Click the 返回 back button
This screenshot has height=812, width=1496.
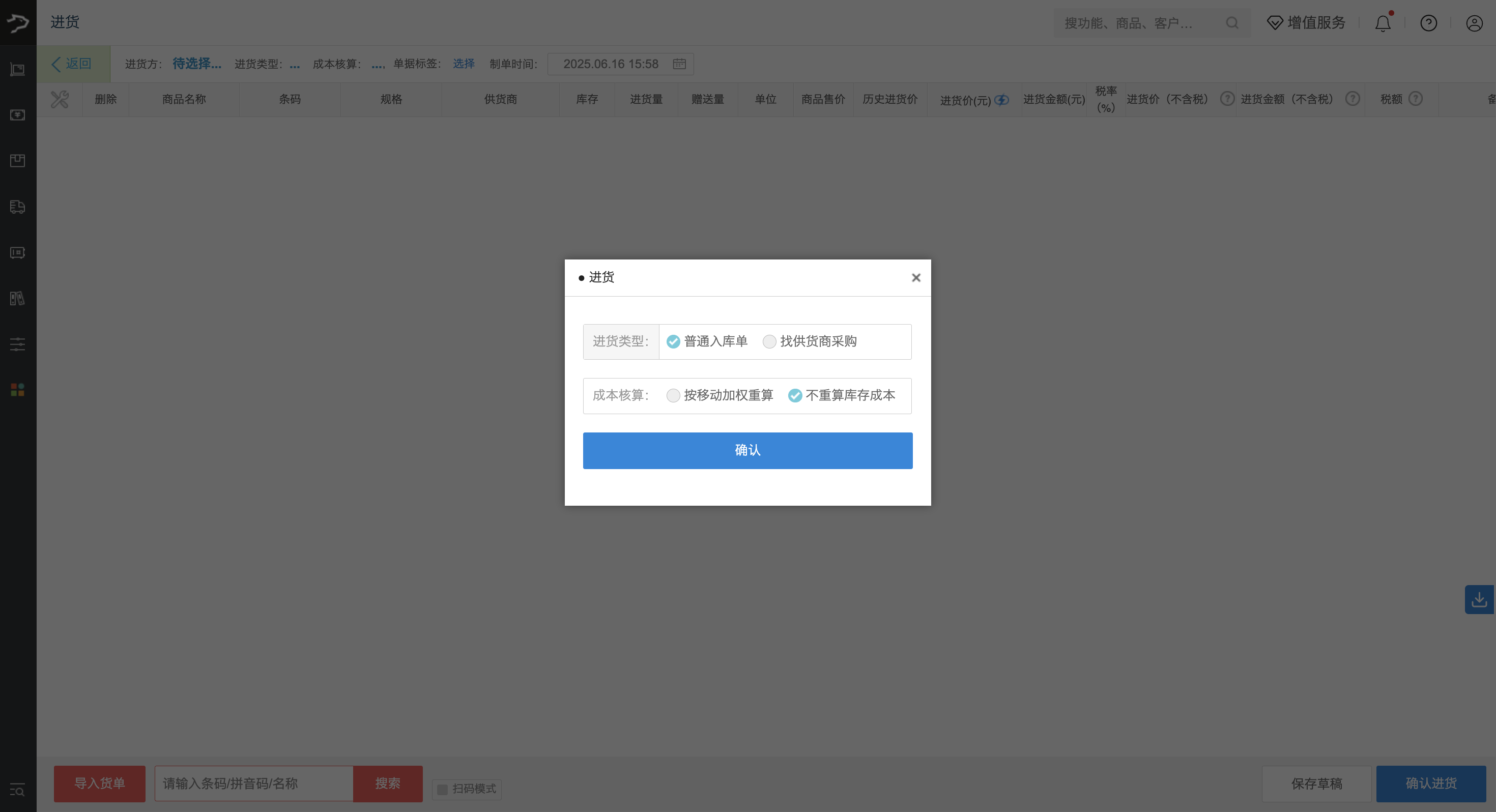pos(73,63)
